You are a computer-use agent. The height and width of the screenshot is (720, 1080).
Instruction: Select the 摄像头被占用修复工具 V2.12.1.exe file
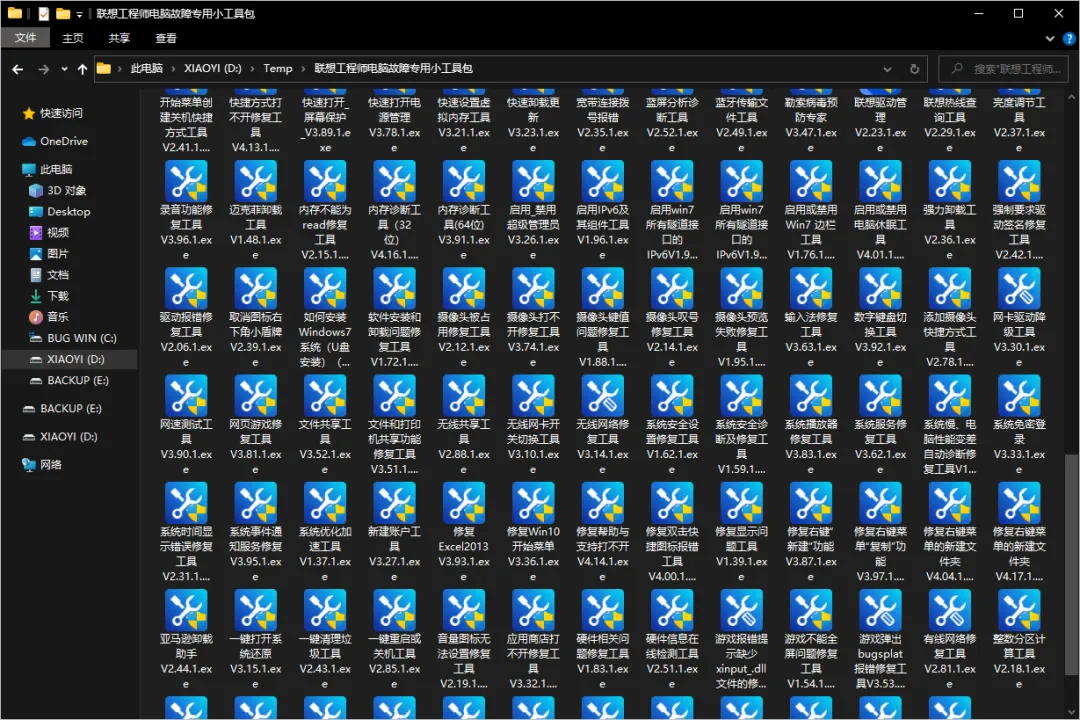pos(464,318)
